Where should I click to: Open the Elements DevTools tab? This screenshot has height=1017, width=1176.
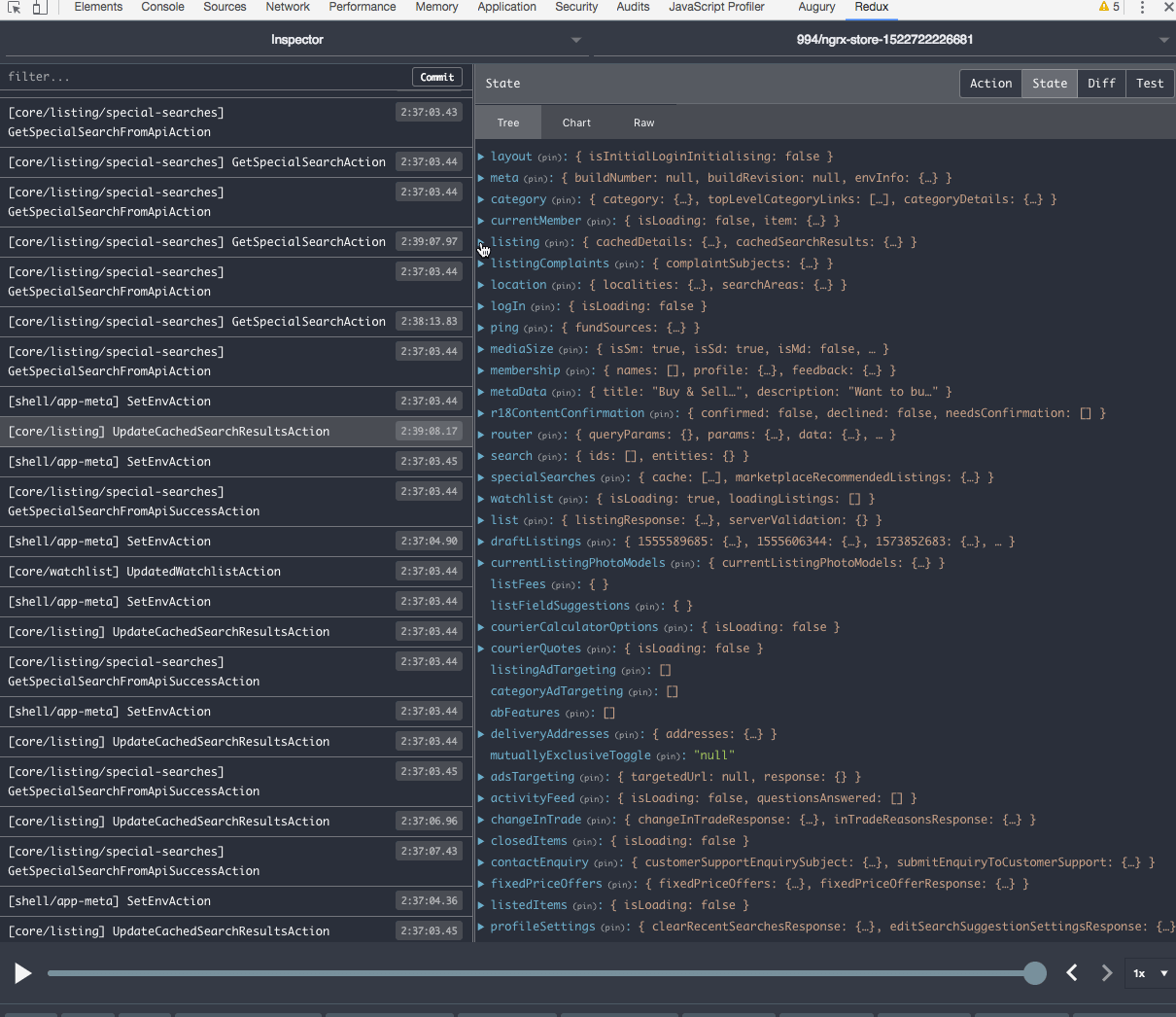[x=98, y=7]
